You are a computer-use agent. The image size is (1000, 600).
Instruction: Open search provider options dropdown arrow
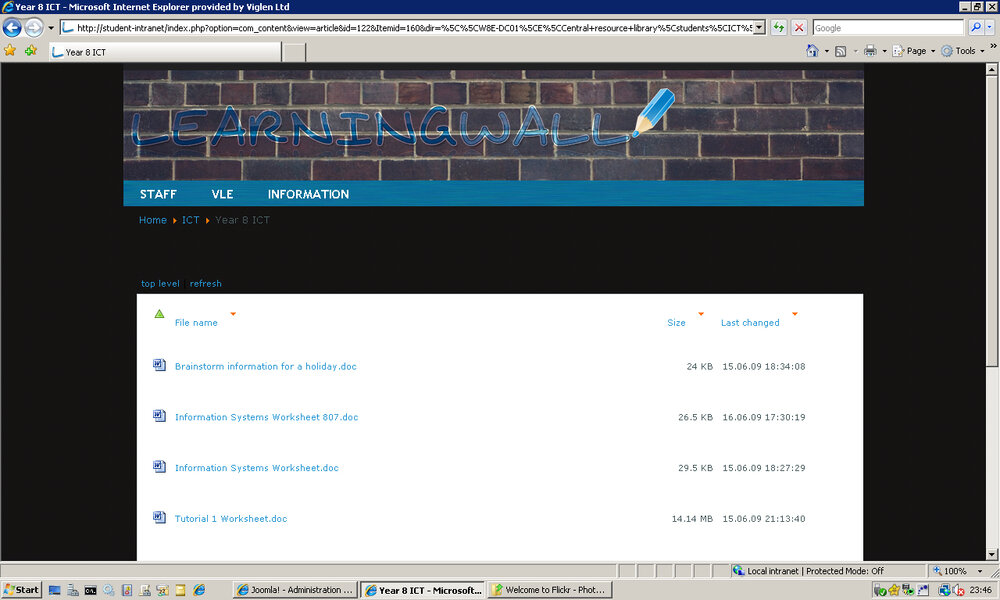point(989,28)
